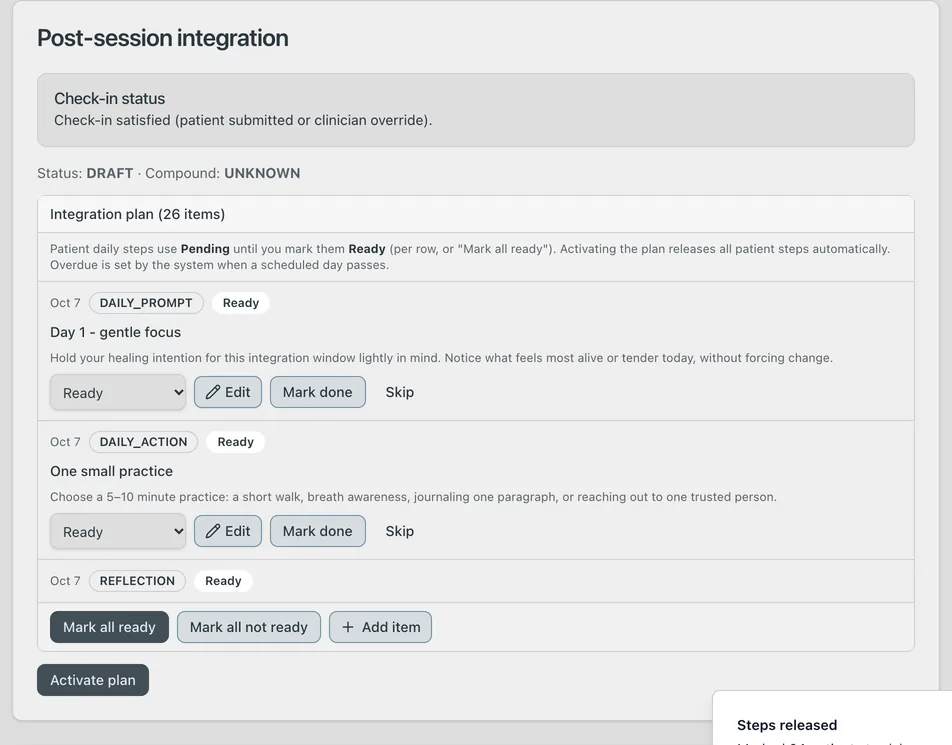Click Oct 7 date on DAILY_PROMPT row
This screenshot has width=952, height=745.
(x=65, y=303)
